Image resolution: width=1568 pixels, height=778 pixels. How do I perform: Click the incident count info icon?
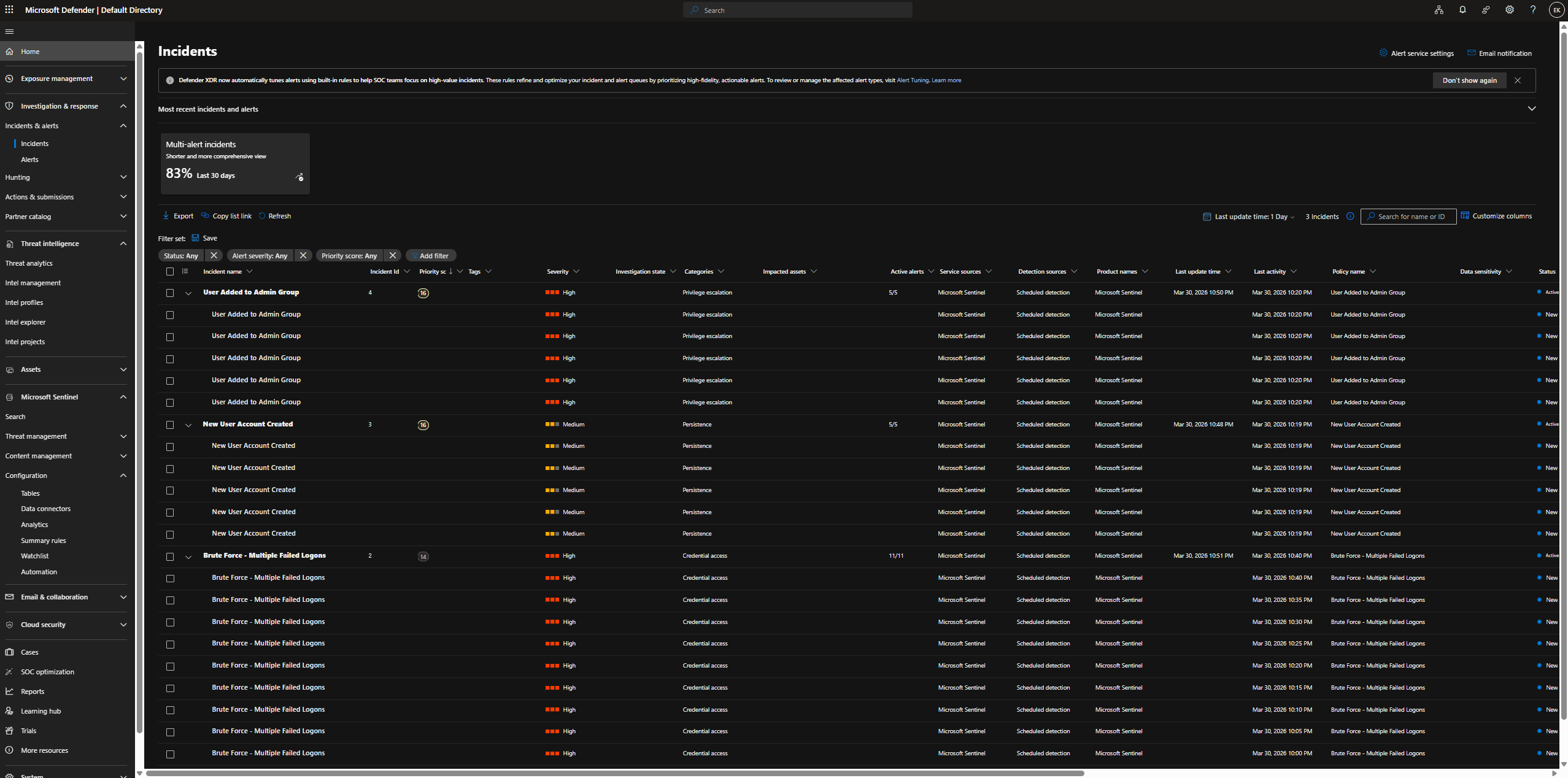(1350, 217)
